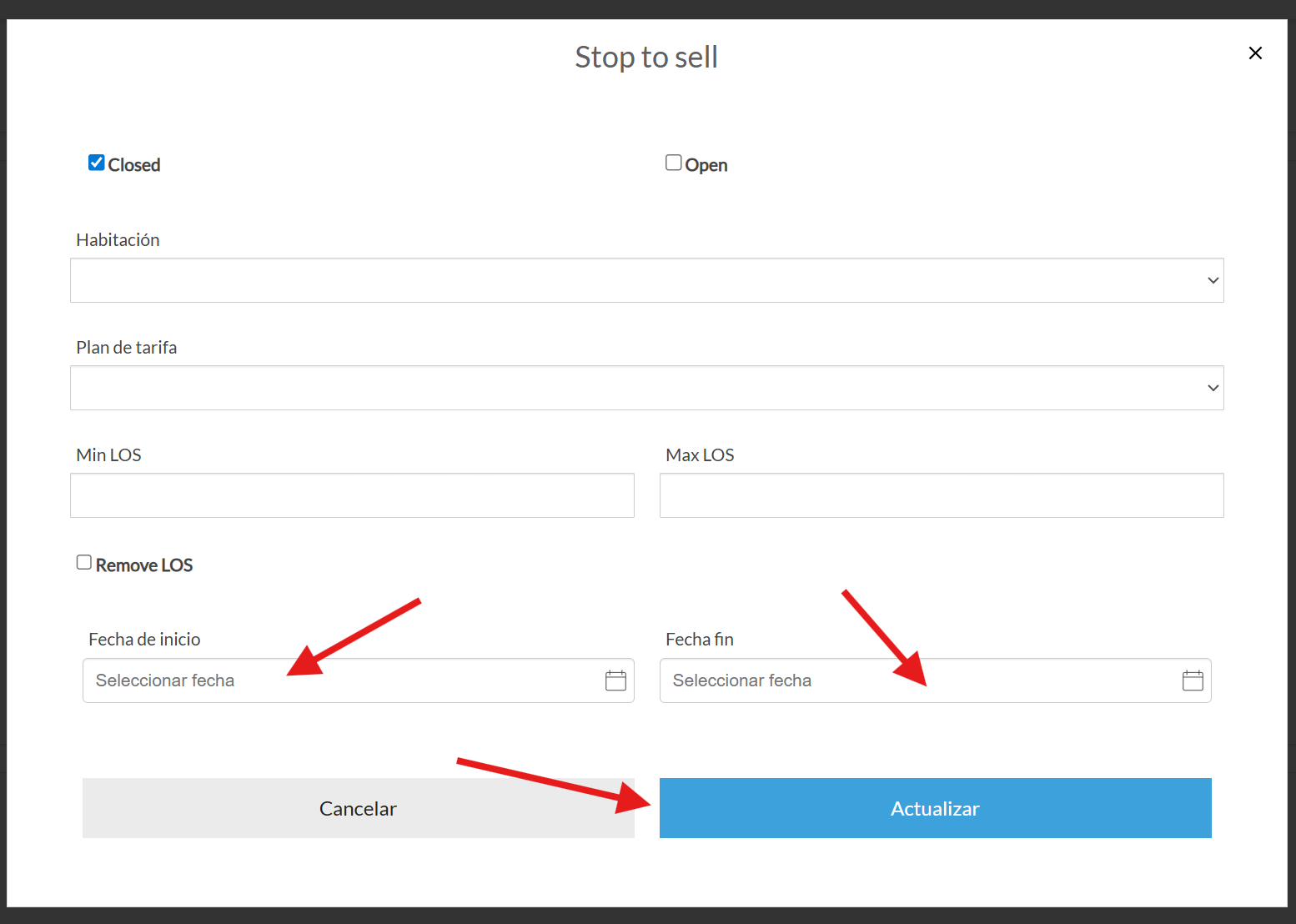Expand the Habitación dropdown
The width and height of the screenshot is (1296, 924).
click(x=646, y=280)
